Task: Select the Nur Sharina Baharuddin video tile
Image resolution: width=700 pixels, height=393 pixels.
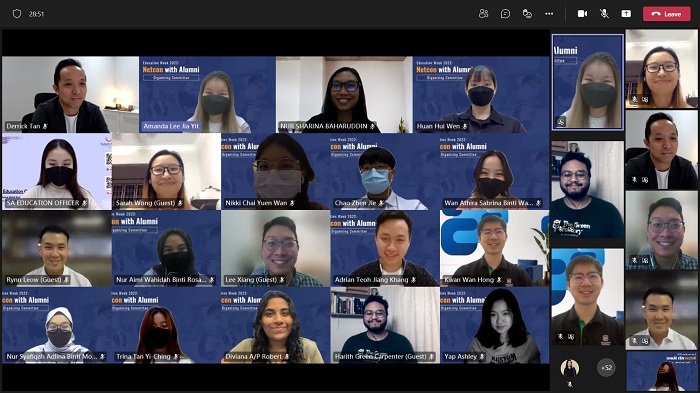Action: [x=344, y=95]
